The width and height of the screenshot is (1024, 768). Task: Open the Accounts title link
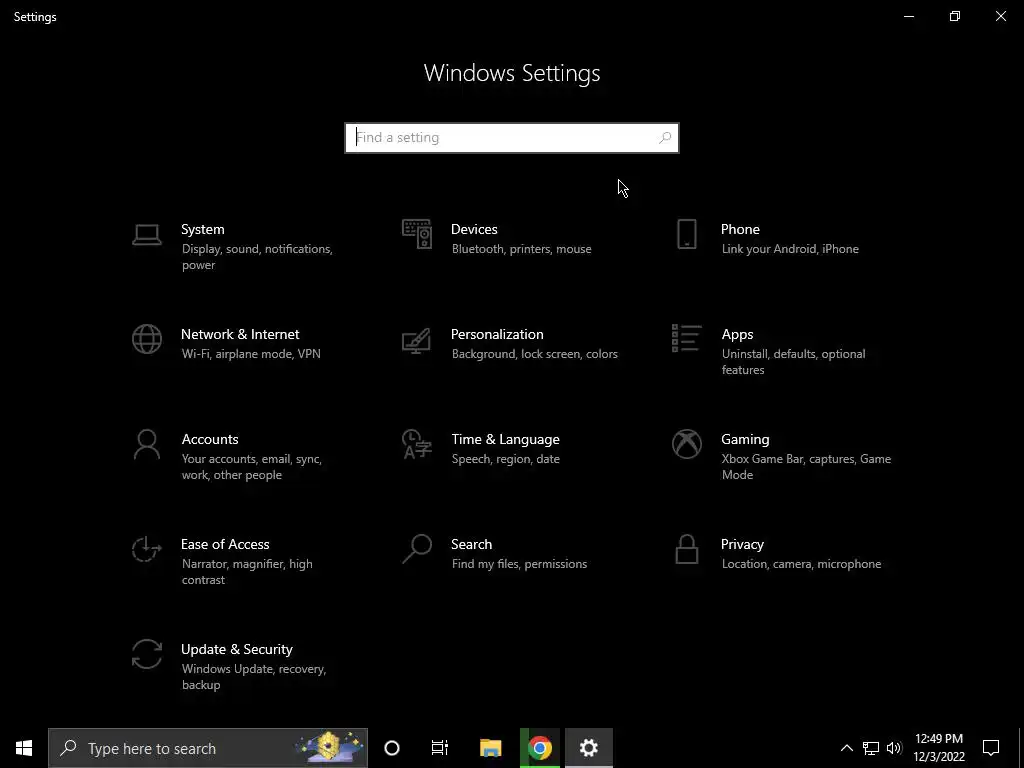[210, 440]
